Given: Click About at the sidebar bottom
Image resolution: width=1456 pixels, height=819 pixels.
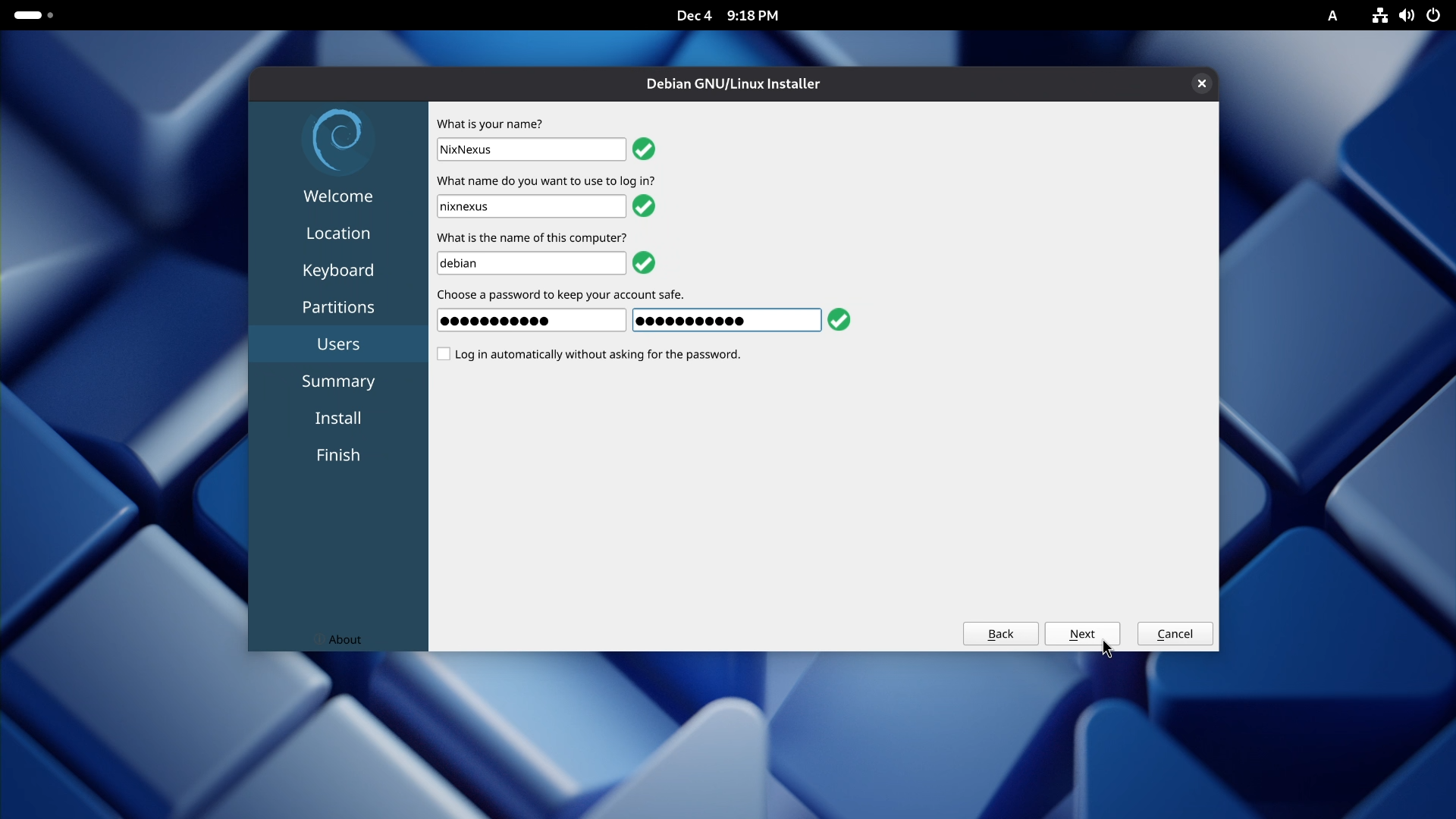Looking at the screenshot, I should 345,639.
